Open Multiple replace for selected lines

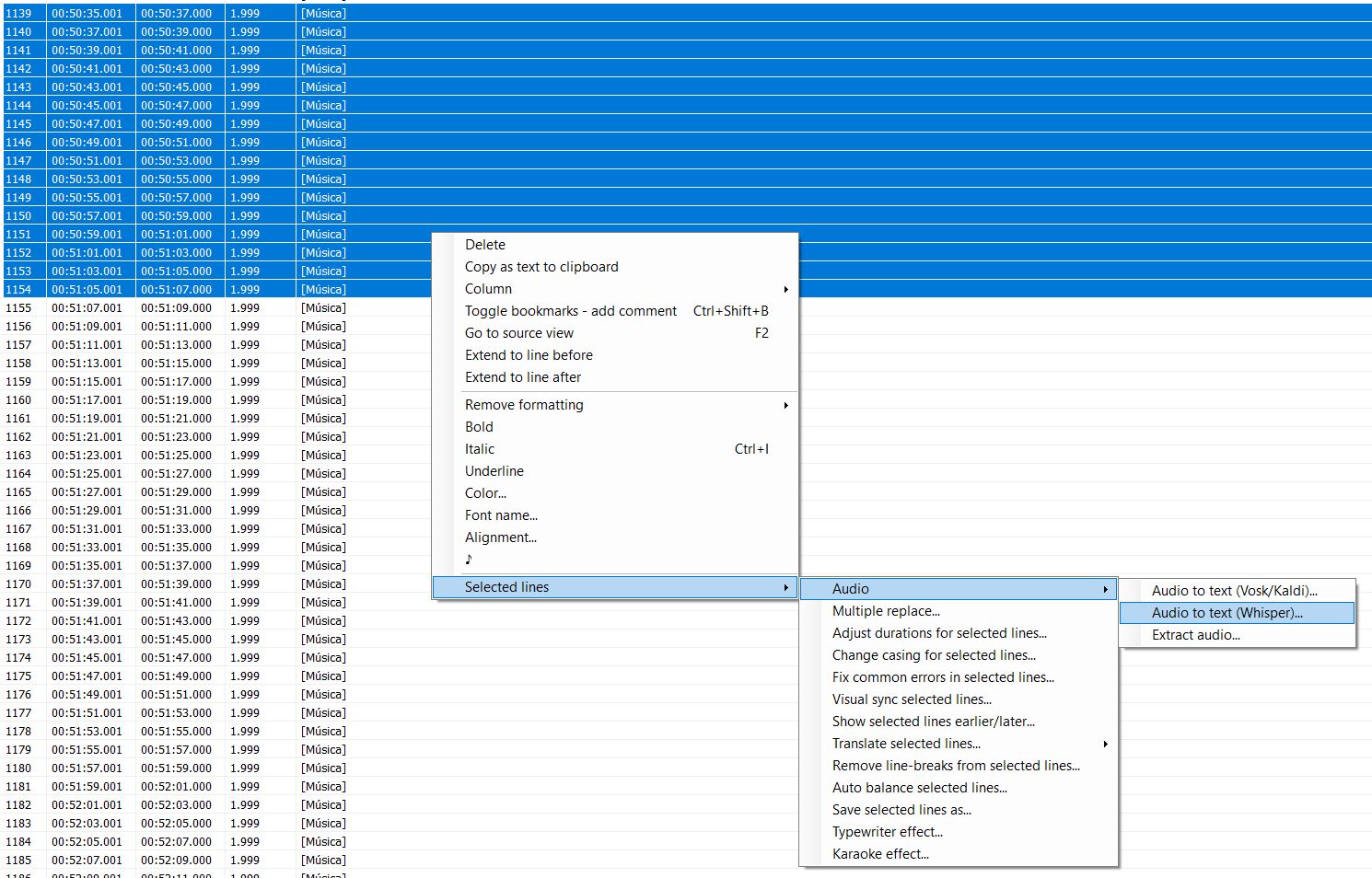(x=886, y=610)
